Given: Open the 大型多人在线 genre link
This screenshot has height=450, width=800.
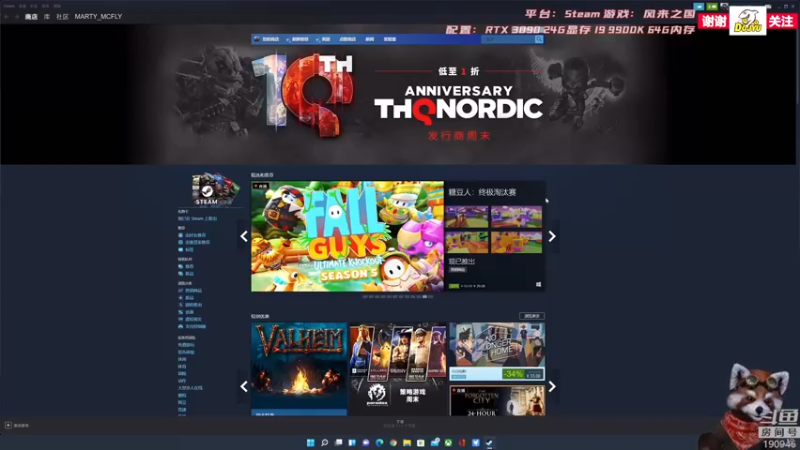Looking at the screenshot, I should (x=190, y=388).
